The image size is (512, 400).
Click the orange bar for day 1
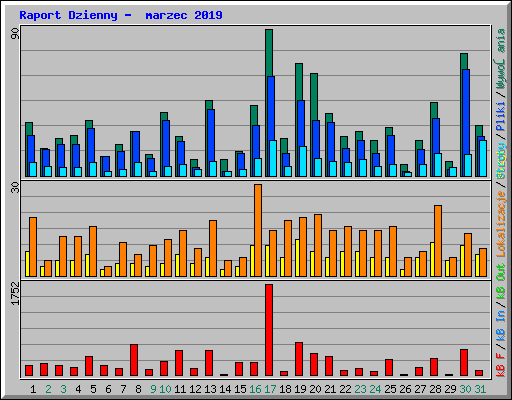tap(33, 247)
